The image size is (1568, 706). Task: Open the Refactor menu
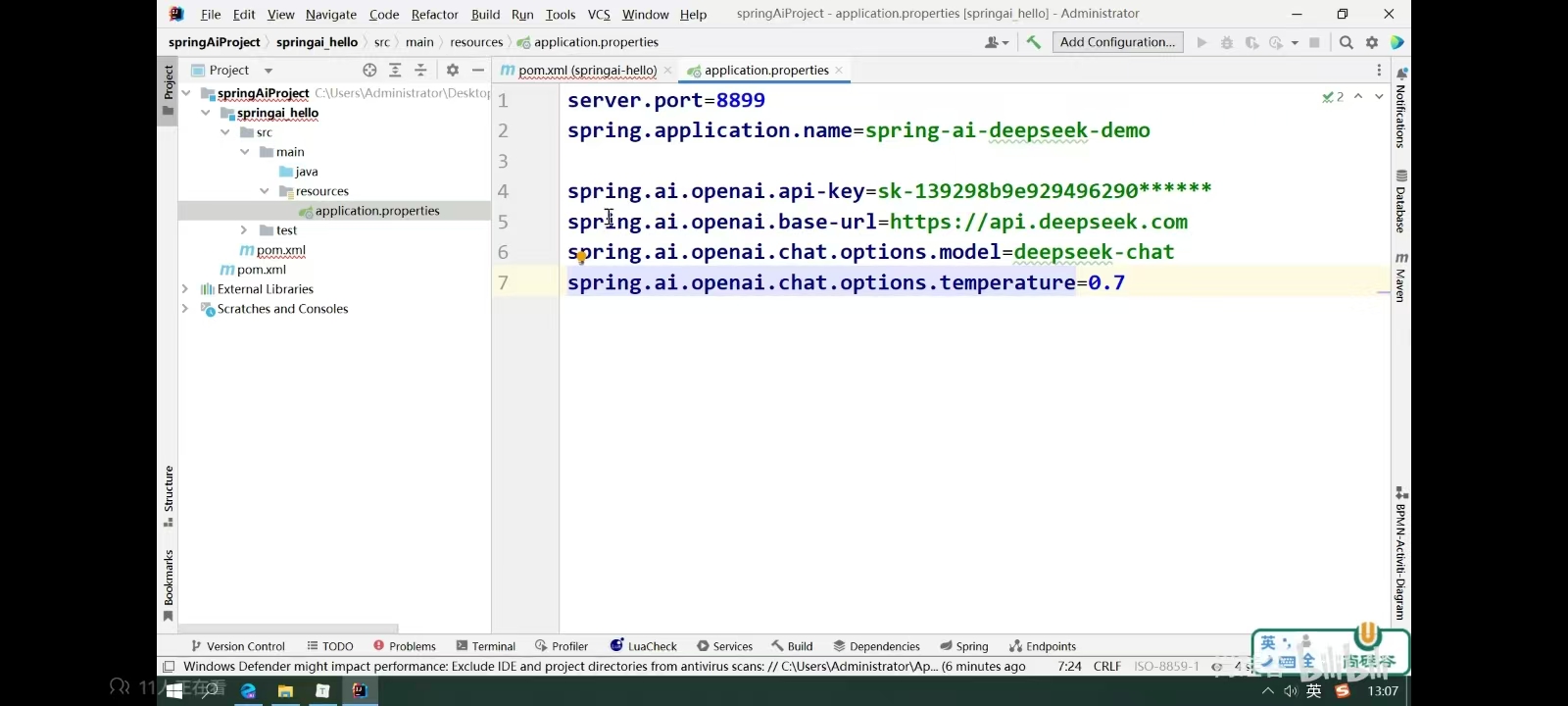point(435,15)
